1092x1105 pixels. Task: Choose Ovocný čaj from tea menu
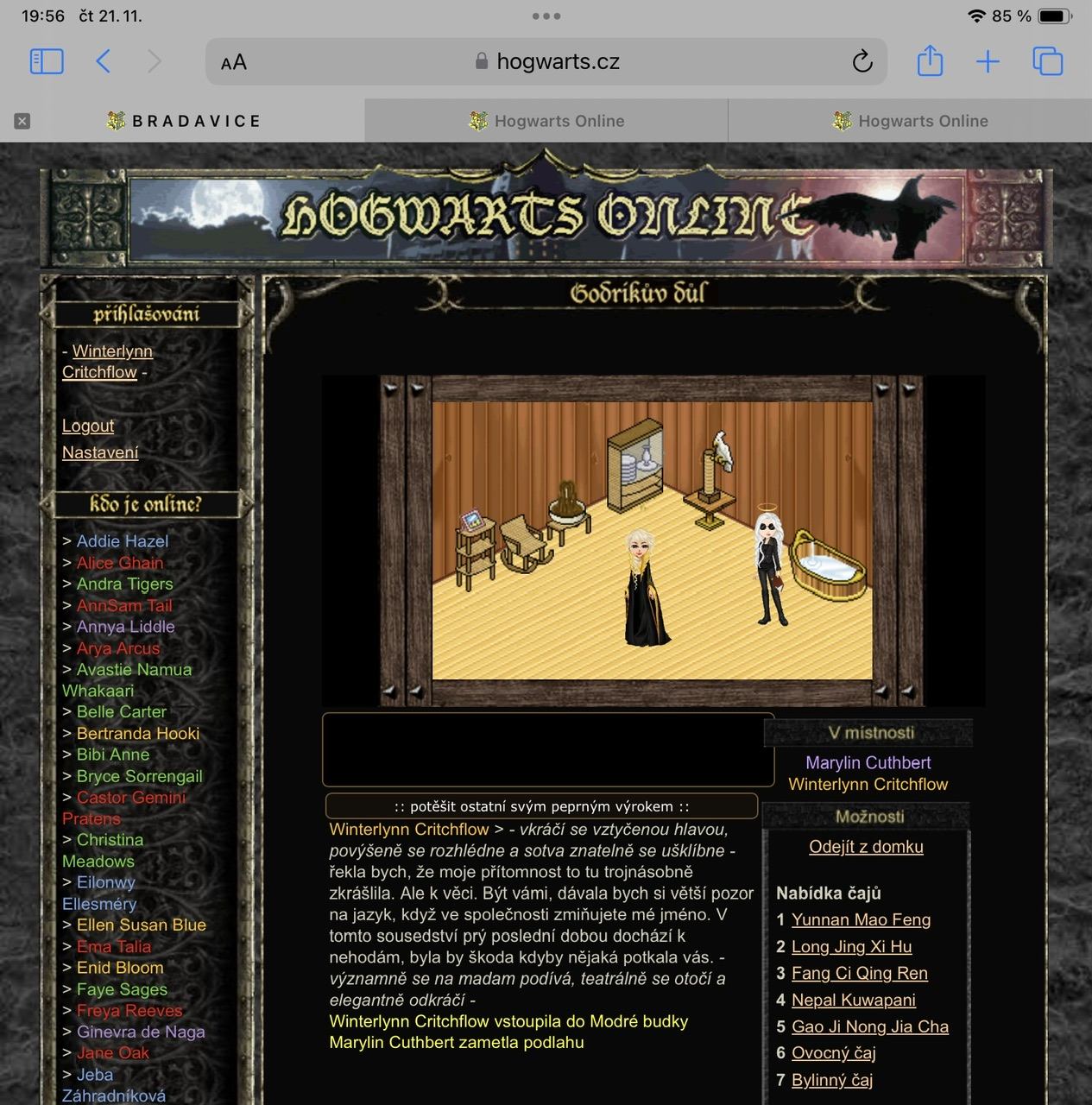pyautogui.click(x=834, y=1053)
